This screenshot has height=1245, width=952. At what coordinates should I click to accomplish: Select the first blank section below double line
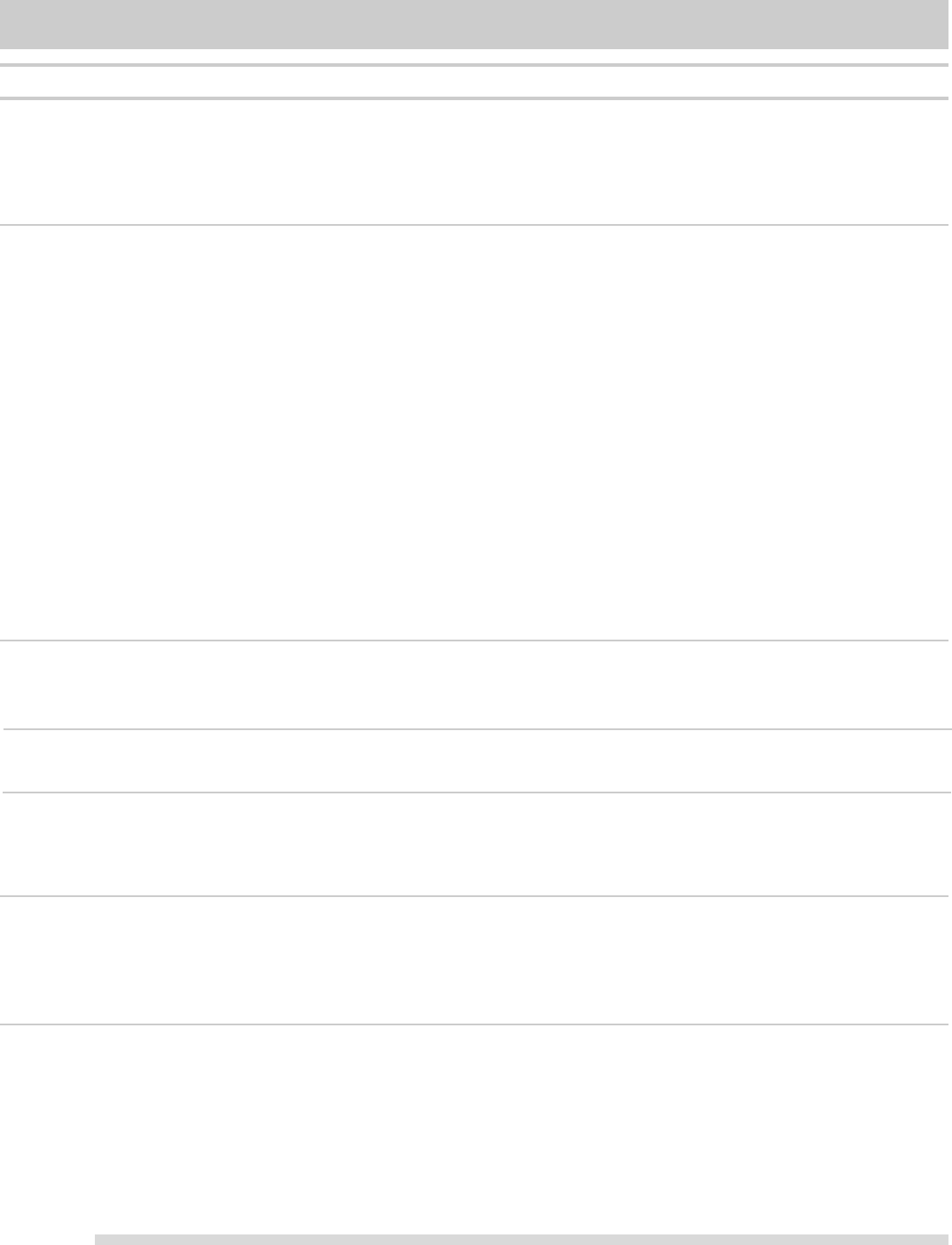475,162
